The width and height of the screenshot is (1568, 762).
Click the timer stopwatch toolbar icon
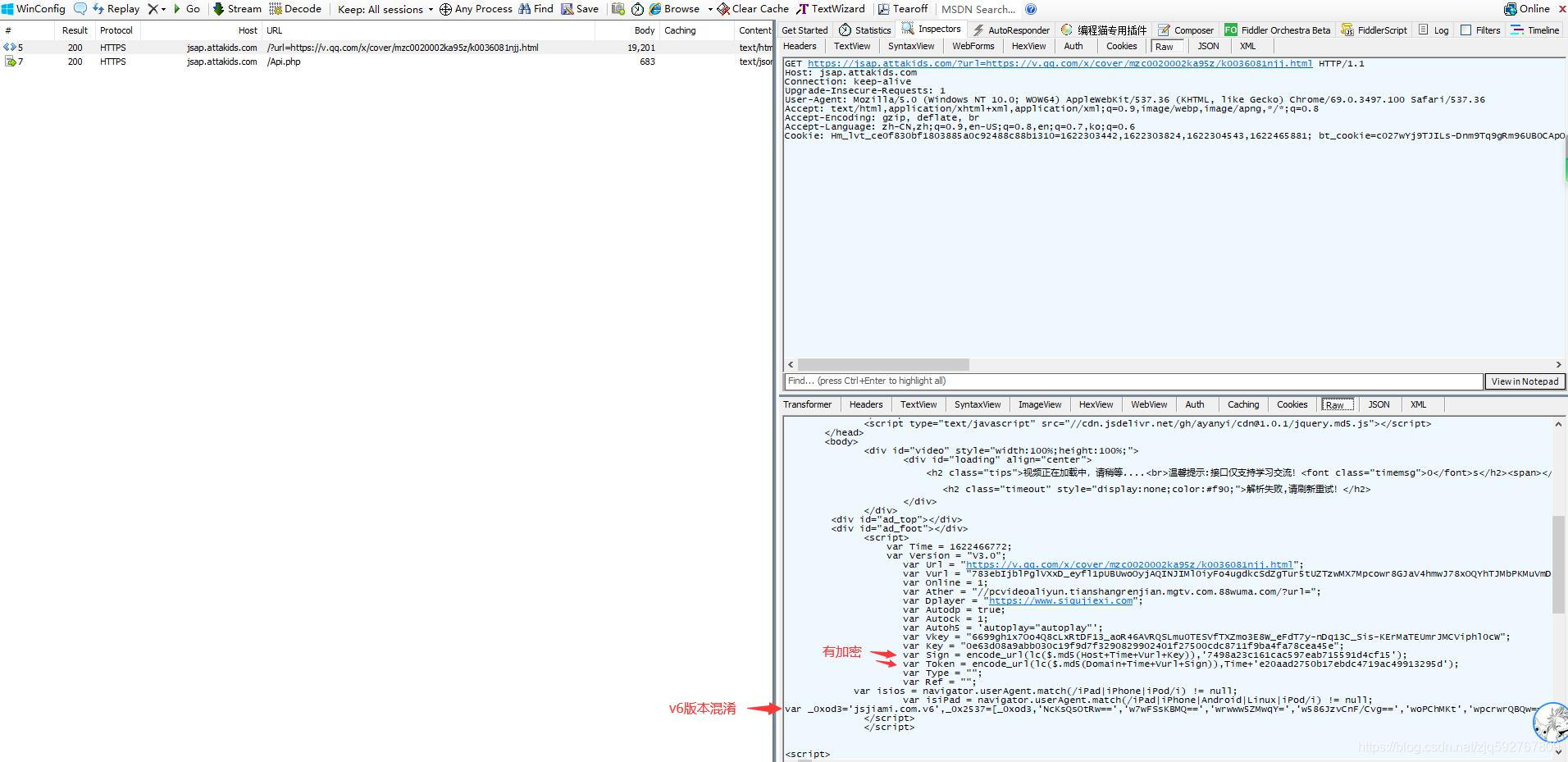[x=637, y=9]
